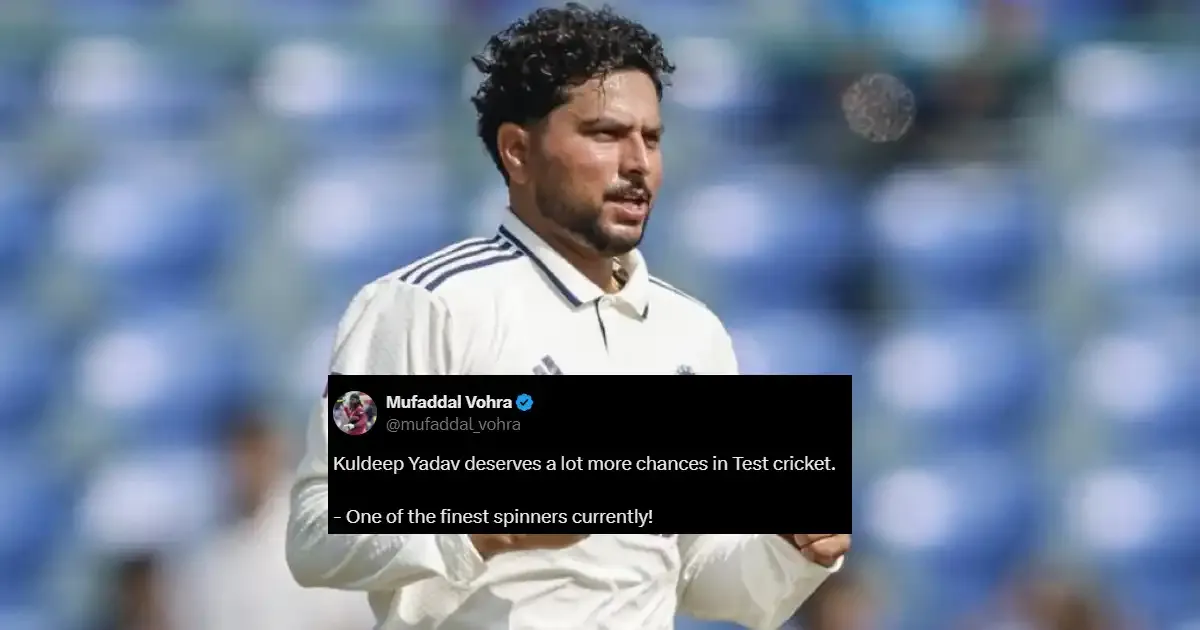Click the blurry circular spot in the background
This screenshot has width=1200, height=630.
coord(878,107)
